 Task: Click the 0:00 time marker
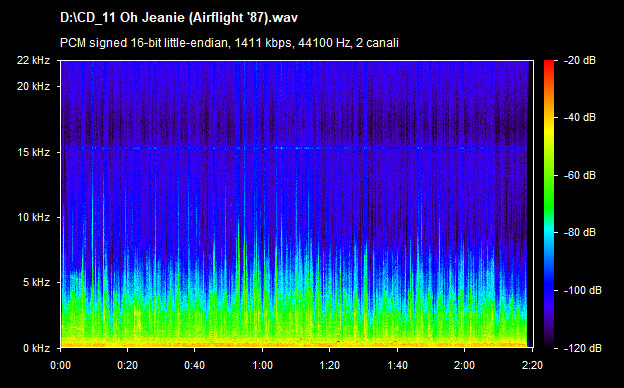click(60, 365)
